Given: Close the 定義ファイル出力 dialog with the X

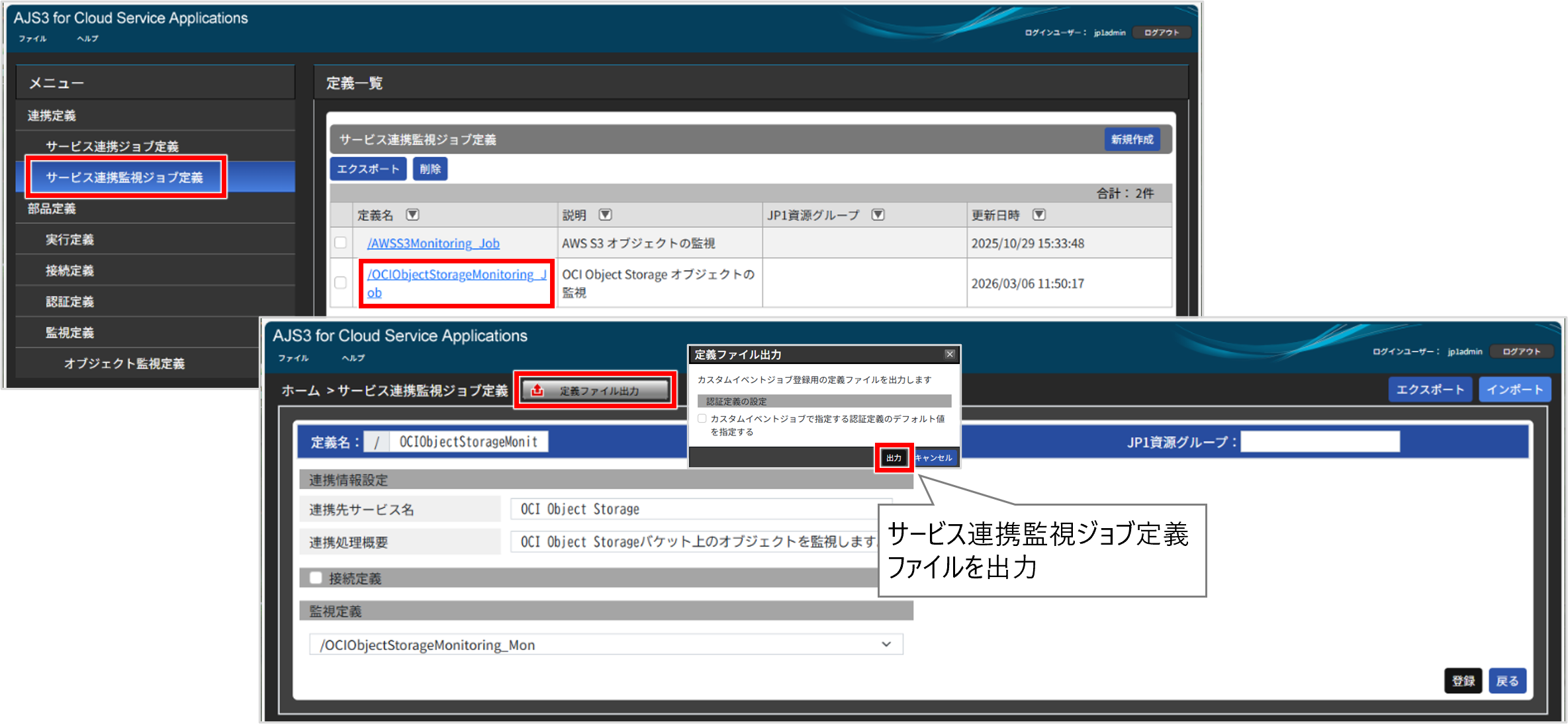Looking at the screenshot, I should pyautogui.click(x=949, y=354).
